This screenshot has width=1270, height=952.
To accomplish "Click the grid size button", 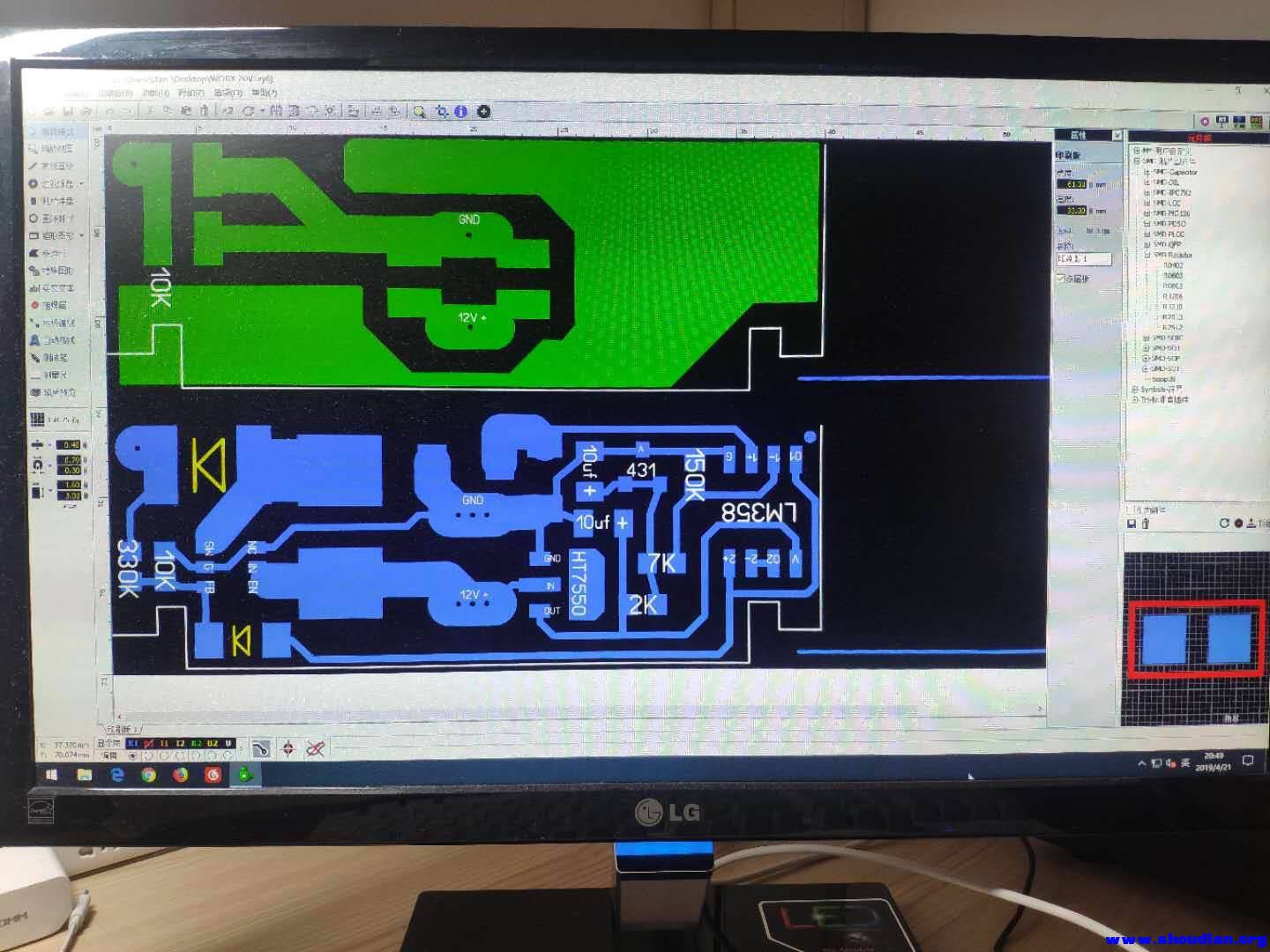I will [55, 420].
